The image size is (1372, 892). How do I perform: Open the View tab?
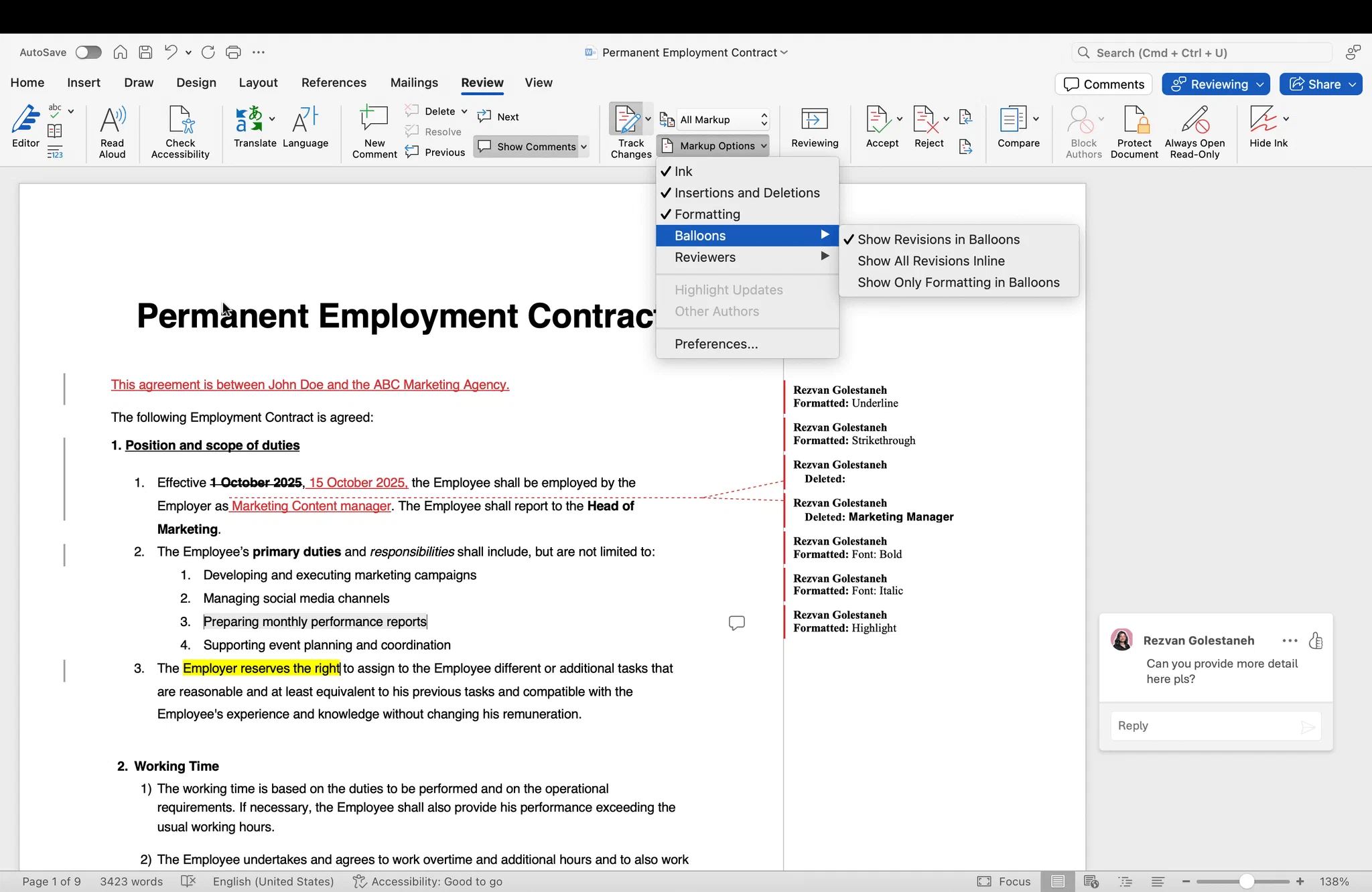point(539,82)
